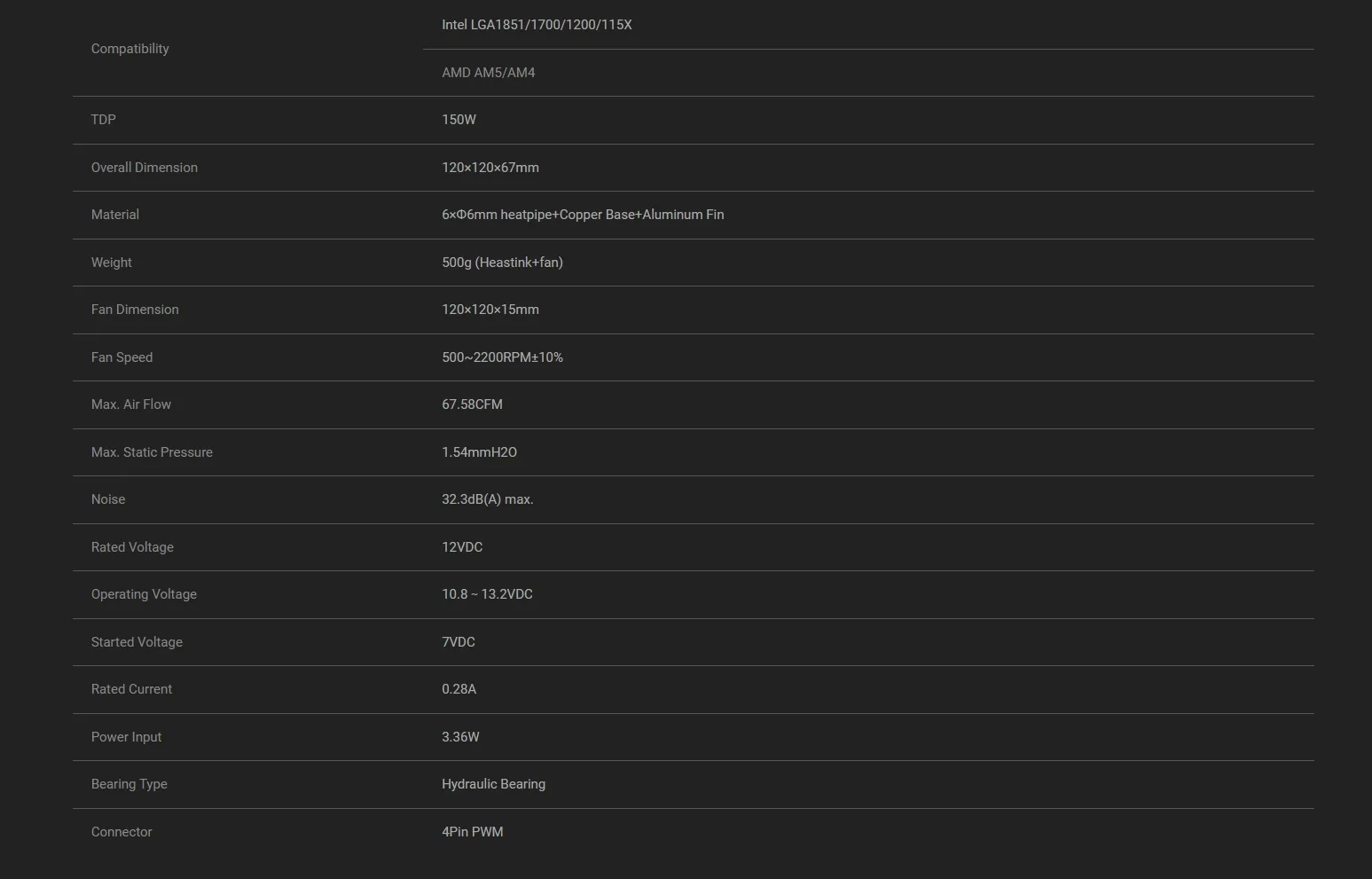This screenshot has width=1372, height=879.
Task: Click the AMD AM5/AM4 value
Action: tap(488, 73)
